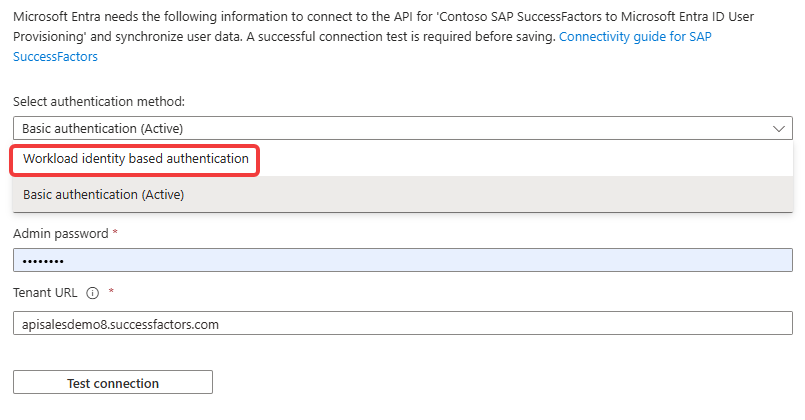The width and height of the screenshot is (805, 420).
Task: Click the masked password dots
Action: (x=43, y=261)
